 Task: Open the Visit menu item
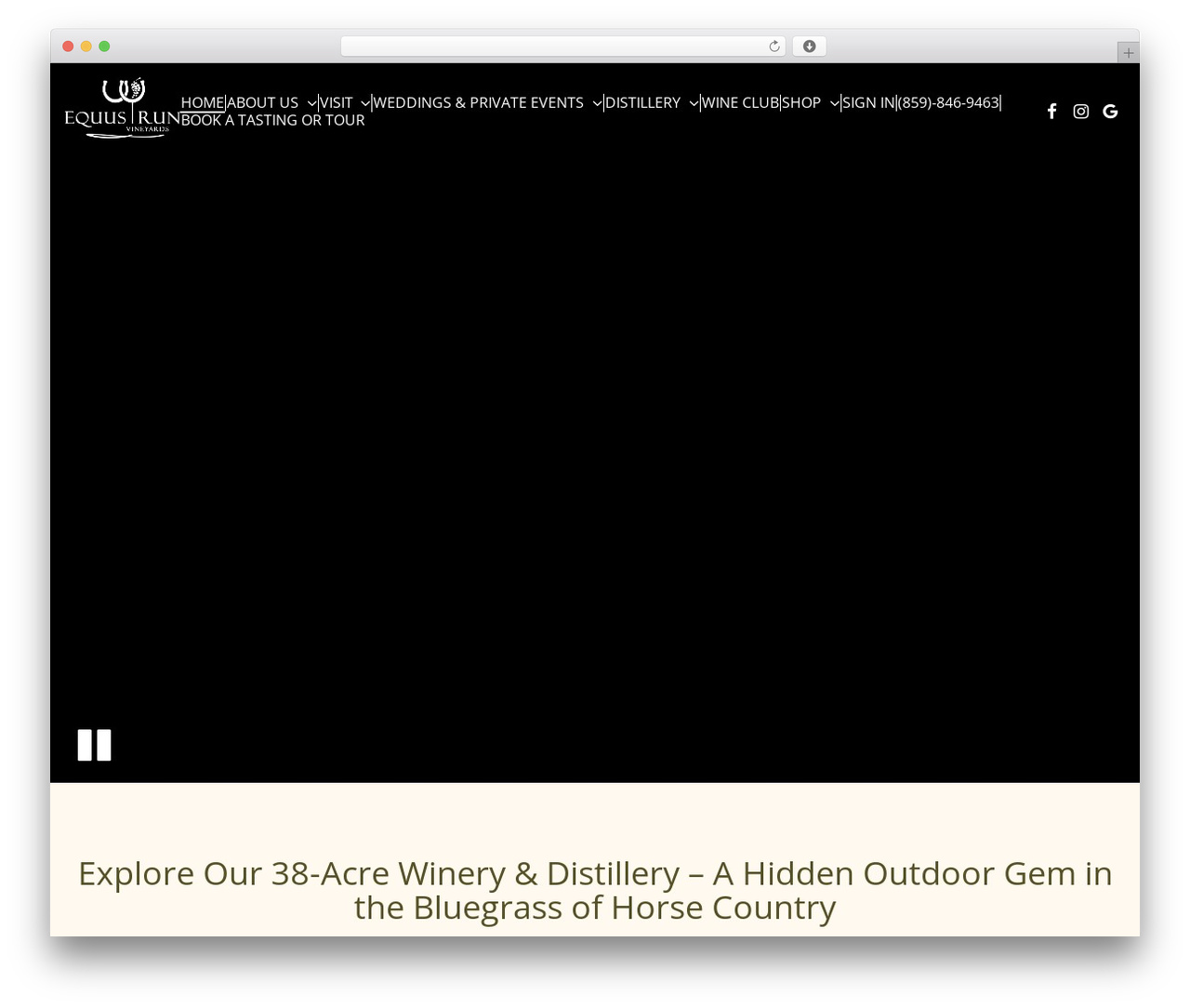pos(336,102)
